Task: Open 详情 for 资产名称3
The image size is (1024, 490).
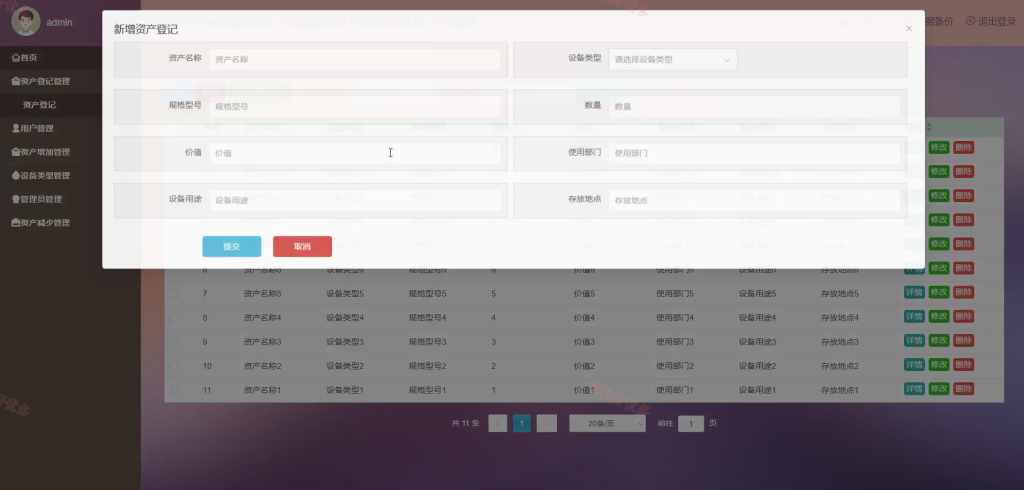Action: (914, 340)
